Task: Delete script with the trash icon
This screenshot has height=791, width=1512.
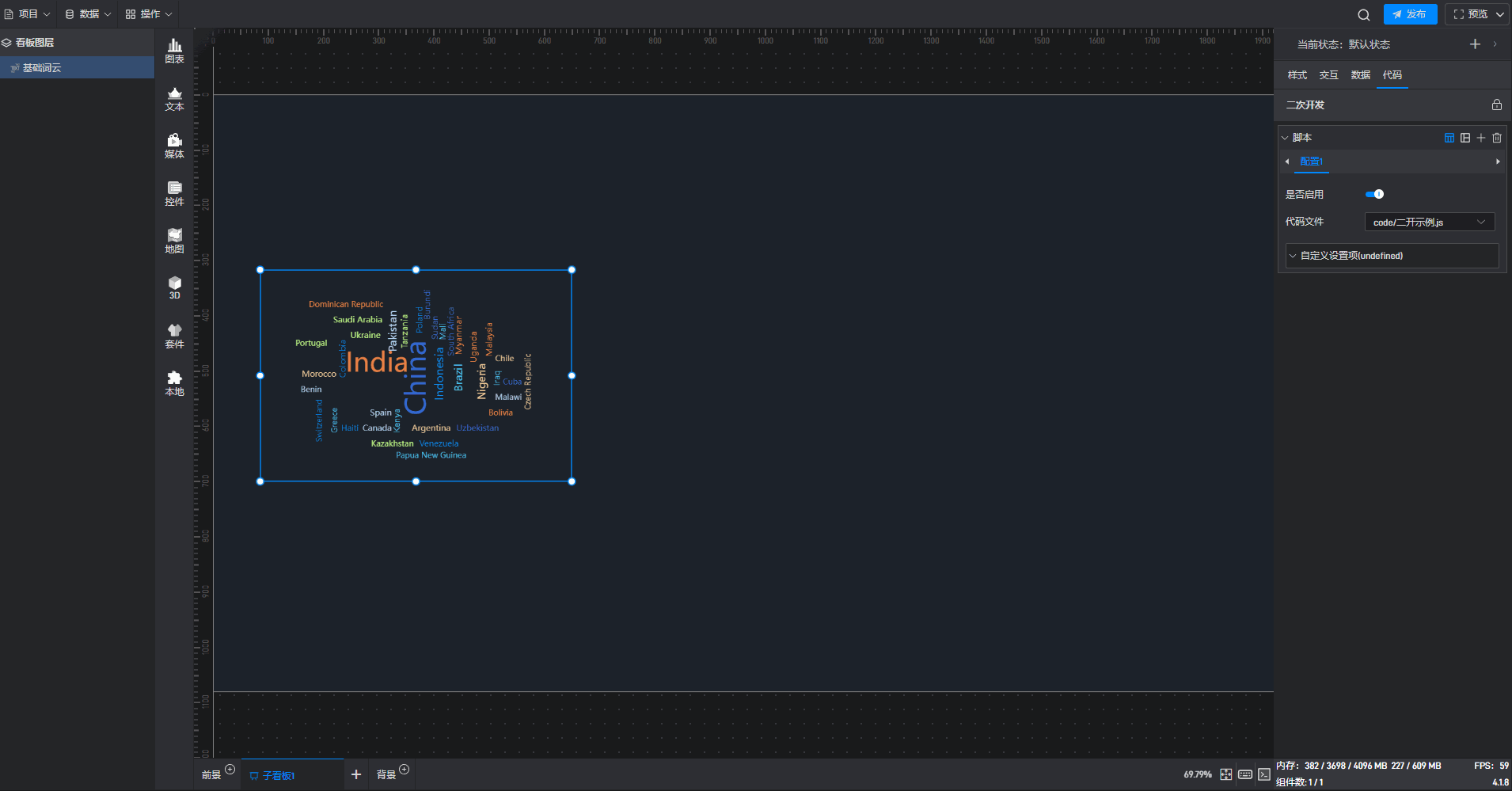Action: tap(1496, 138)
